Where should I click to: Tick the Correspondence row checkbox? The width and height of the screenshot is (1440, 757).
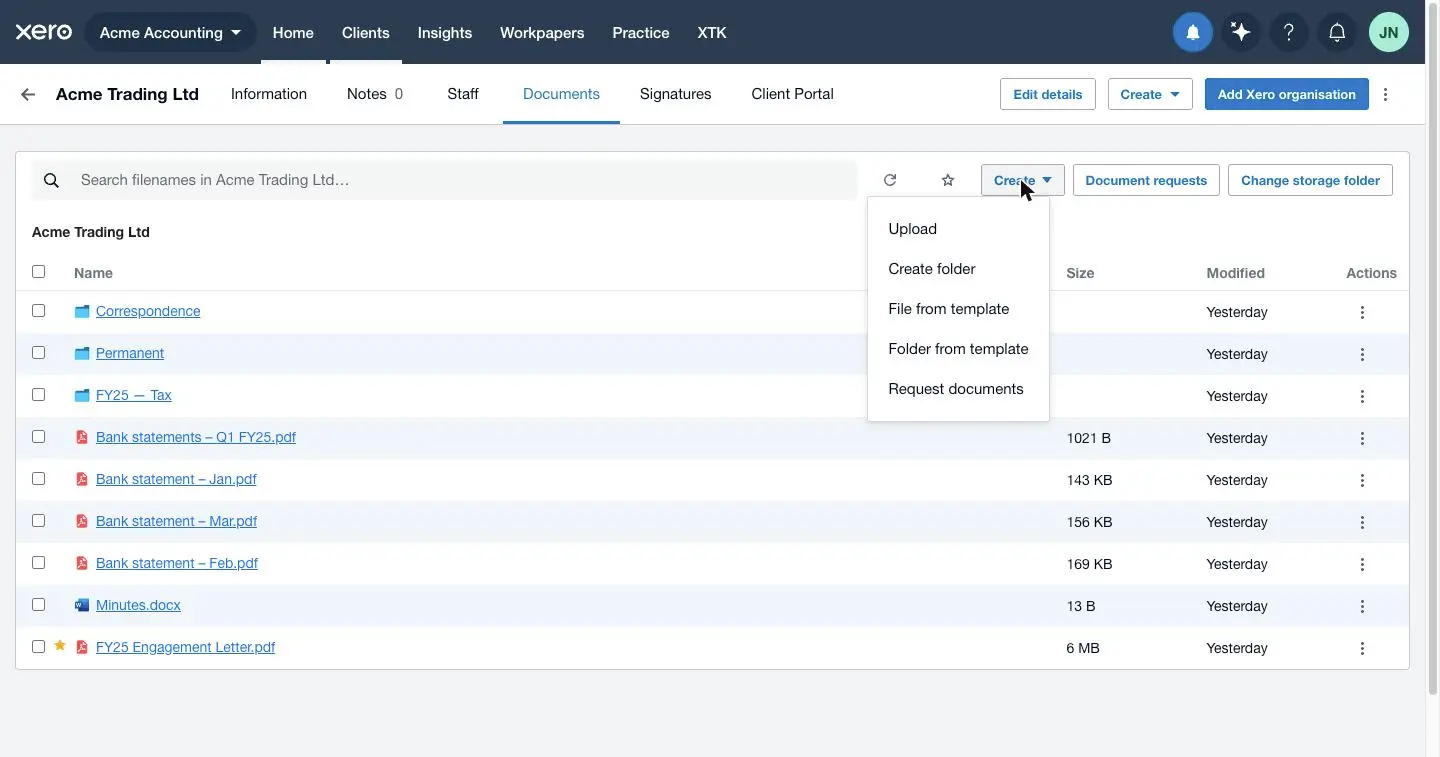pos(39,311)
